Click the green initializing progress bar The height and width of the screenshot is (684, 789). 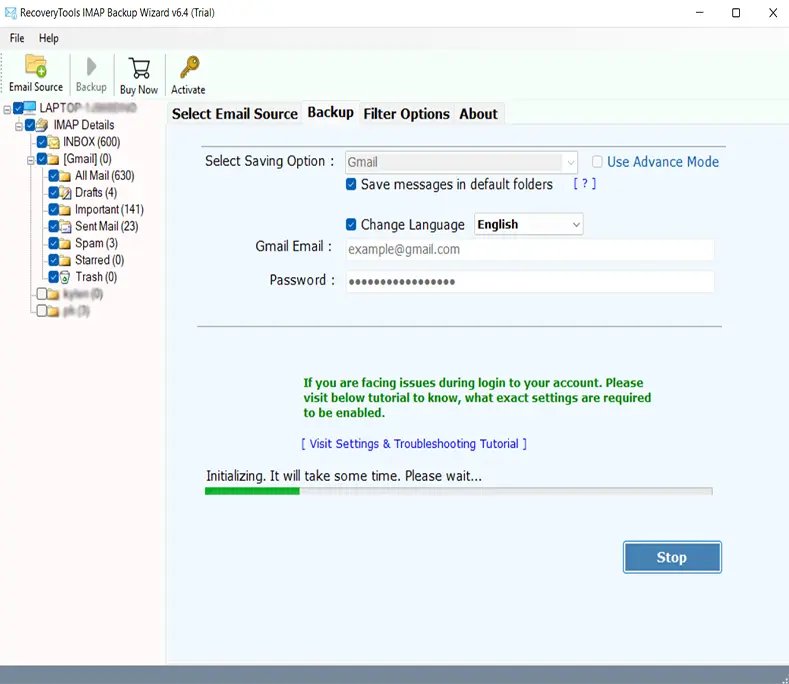[458, 491]
